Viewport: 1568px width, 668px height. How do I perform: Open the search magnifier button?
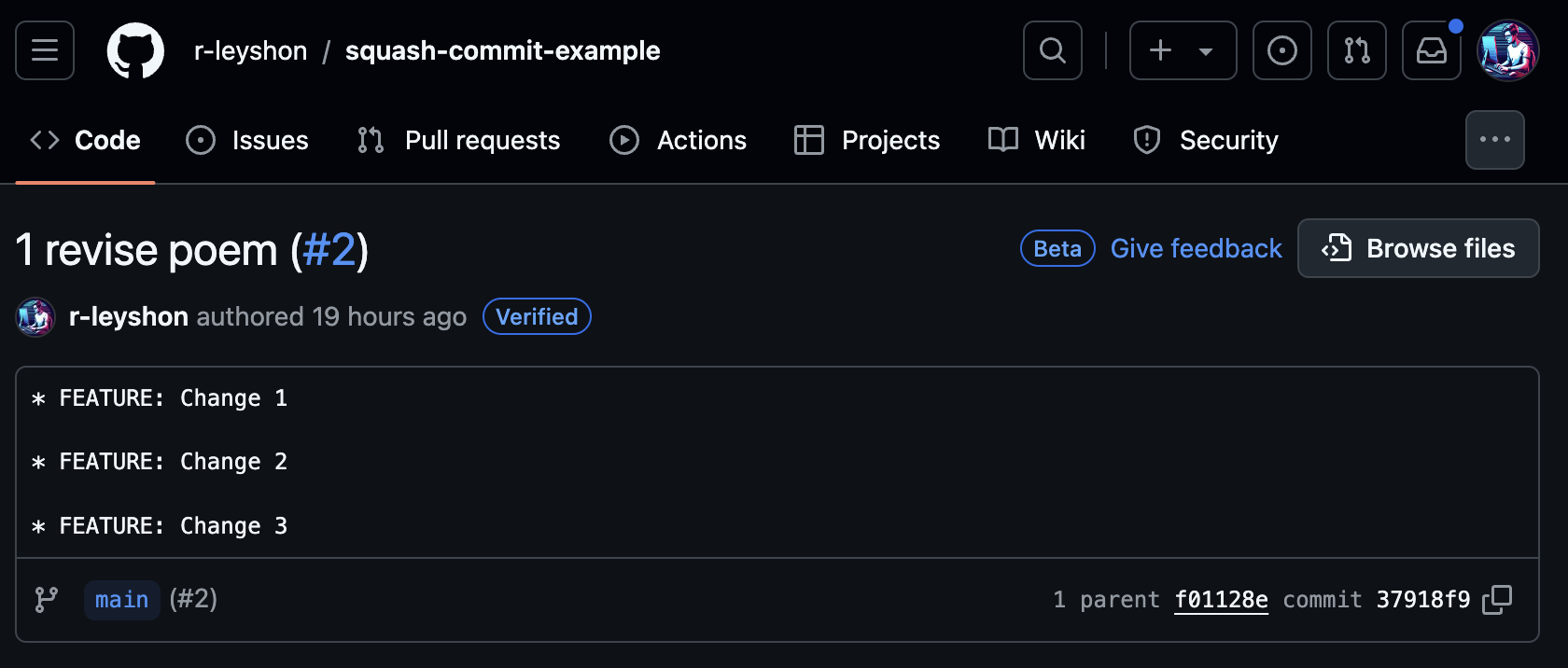coord(1053,50)
